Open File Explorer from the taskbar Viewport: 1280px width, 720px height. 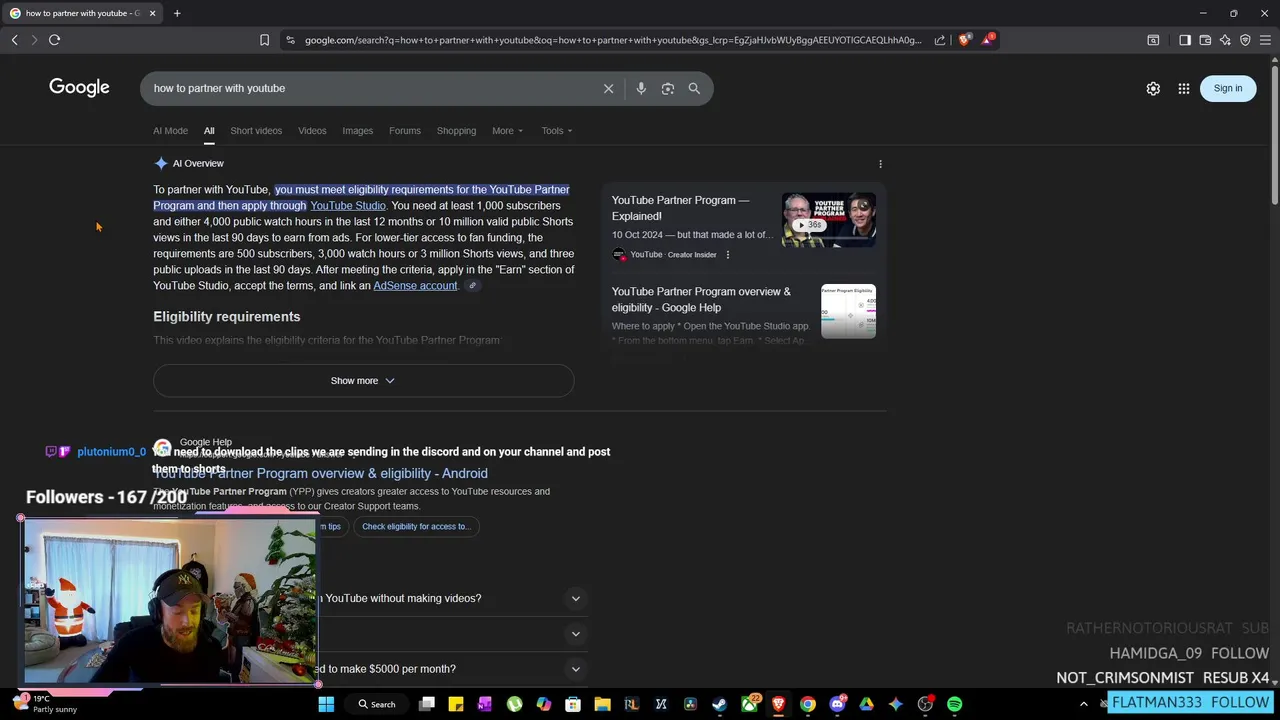click(x=602, y=704)
